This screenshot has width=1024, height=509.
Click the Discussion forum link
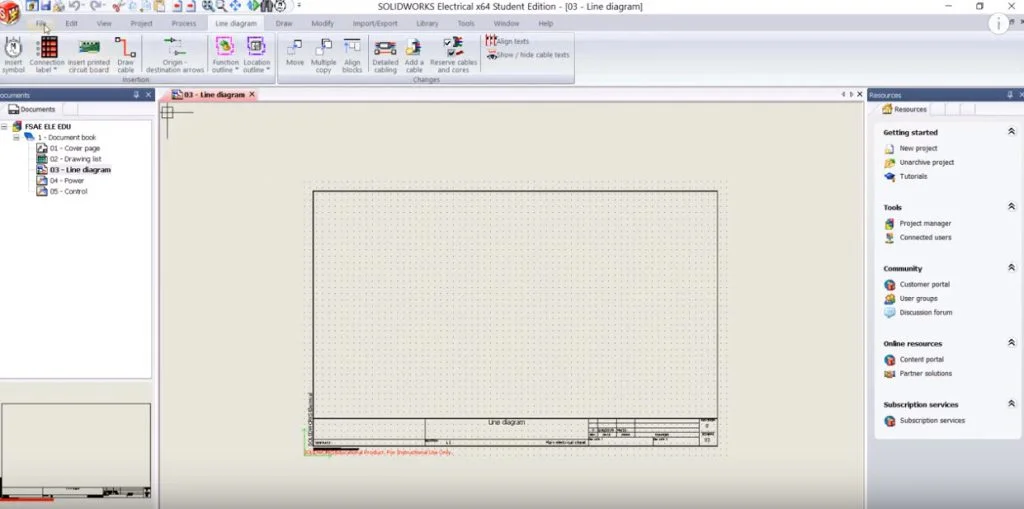coord(925,312)
